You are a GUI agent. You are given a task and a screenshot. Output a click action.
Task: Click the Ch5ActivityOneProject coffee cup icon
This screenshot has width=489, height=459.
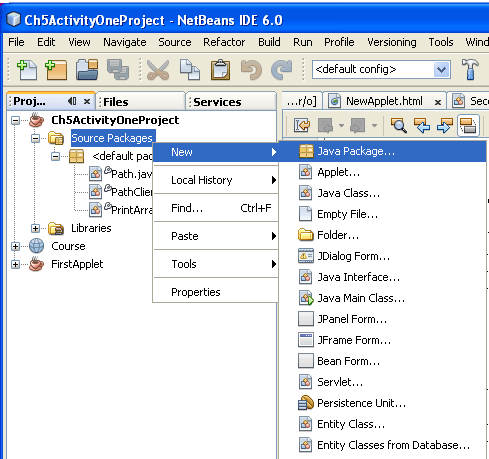pyautogui.click(x=36, y=120)
